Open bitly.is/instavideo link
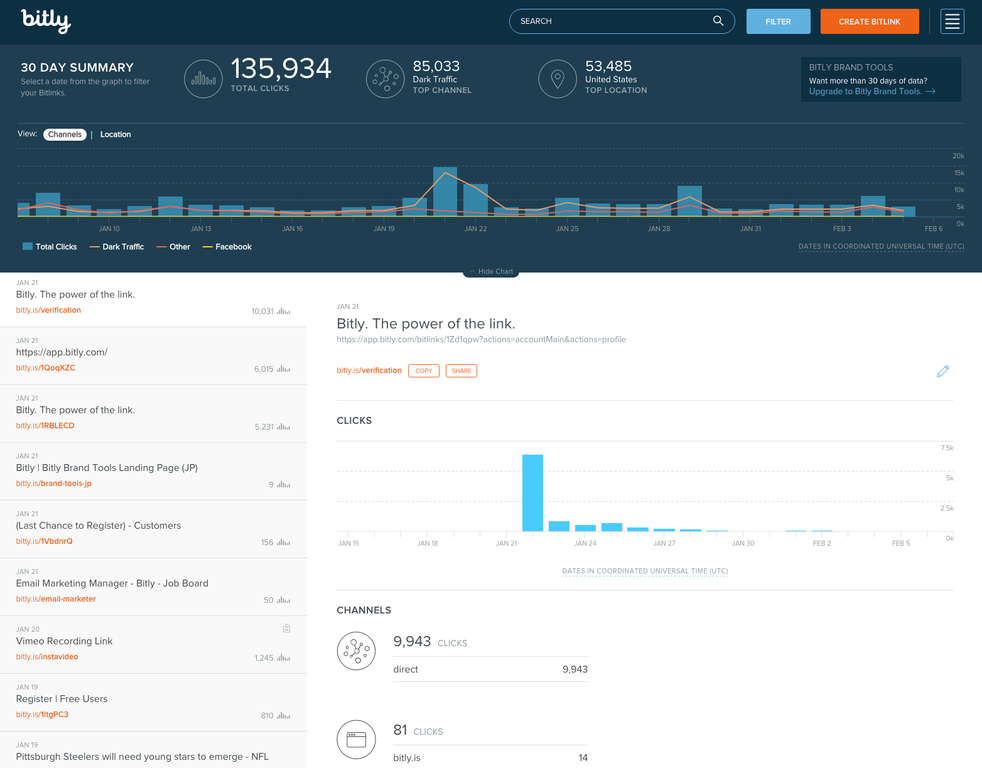 (47, 656)
